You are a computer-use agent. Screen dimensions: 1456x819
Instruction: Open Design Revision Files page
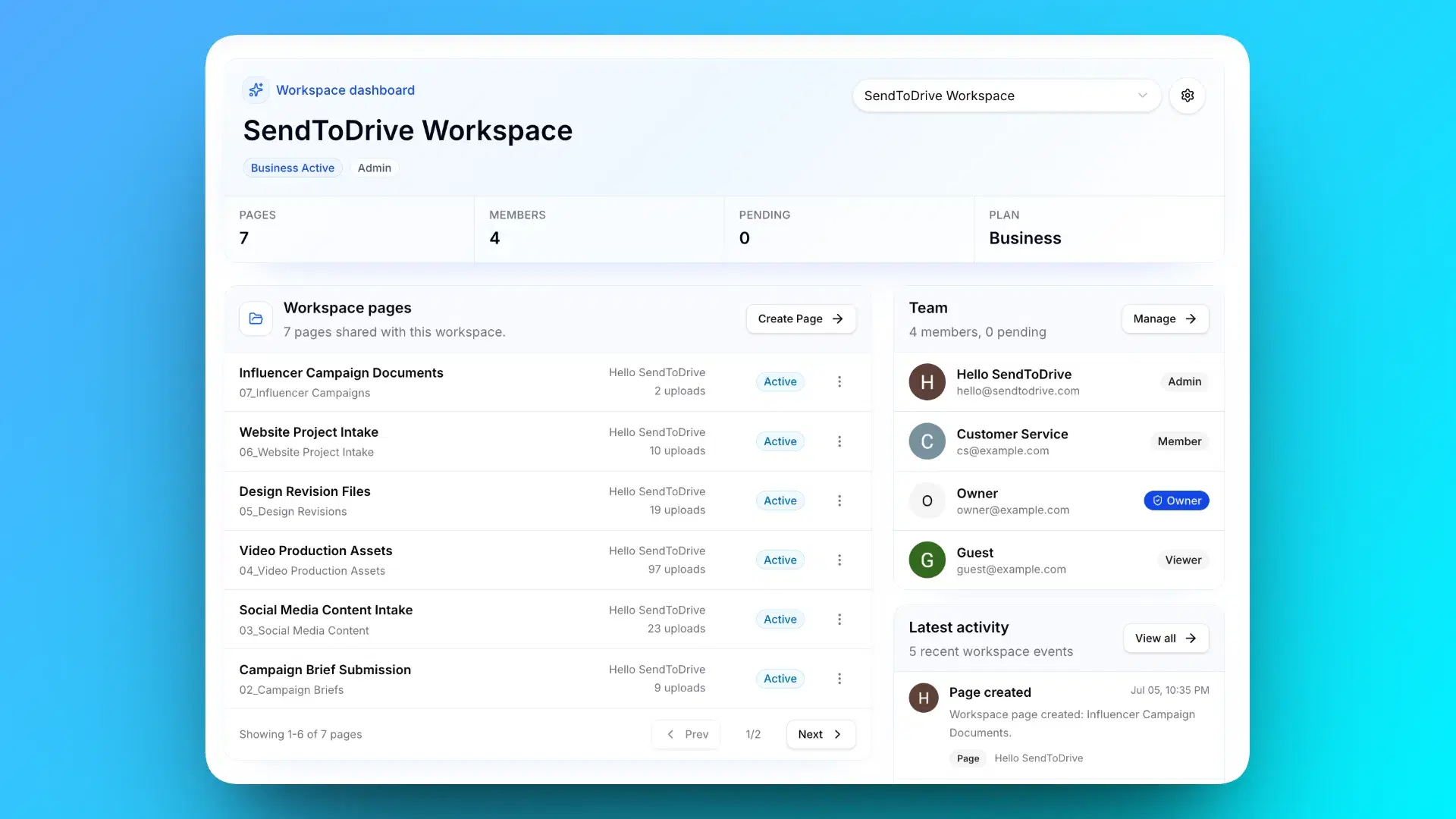click(x=305, y=491)
